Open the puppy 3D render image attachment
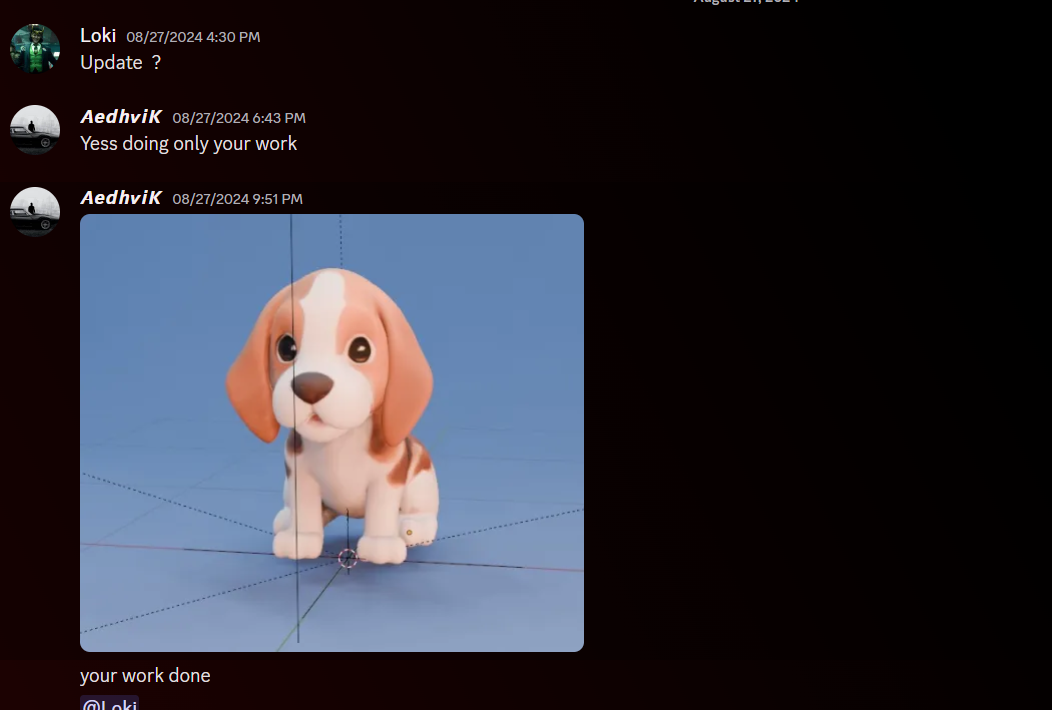Viewport: 1052px width, 710px height. pyautogui.click(x=331, y=433)
